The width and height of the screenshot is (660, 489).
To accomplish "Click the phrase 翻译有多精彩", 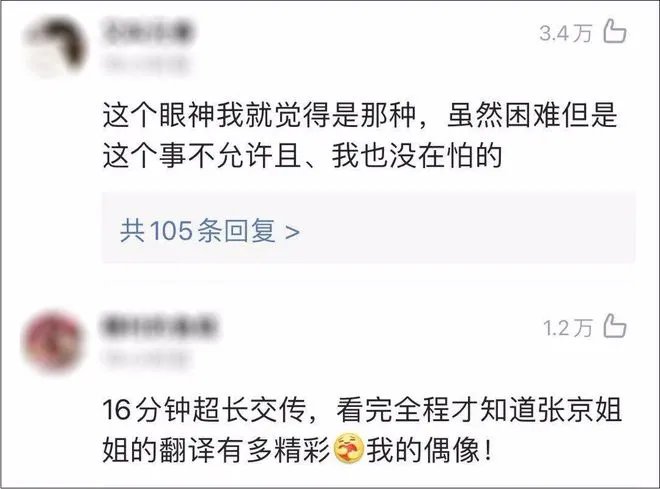I will tap(245, 449).
